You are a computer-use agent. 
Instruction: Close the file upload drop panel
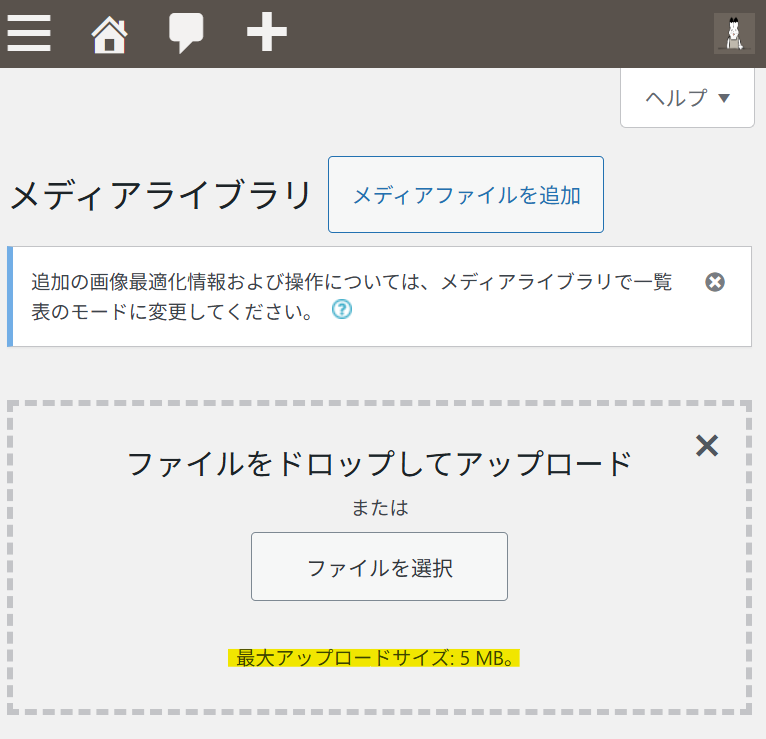point(707,446)
